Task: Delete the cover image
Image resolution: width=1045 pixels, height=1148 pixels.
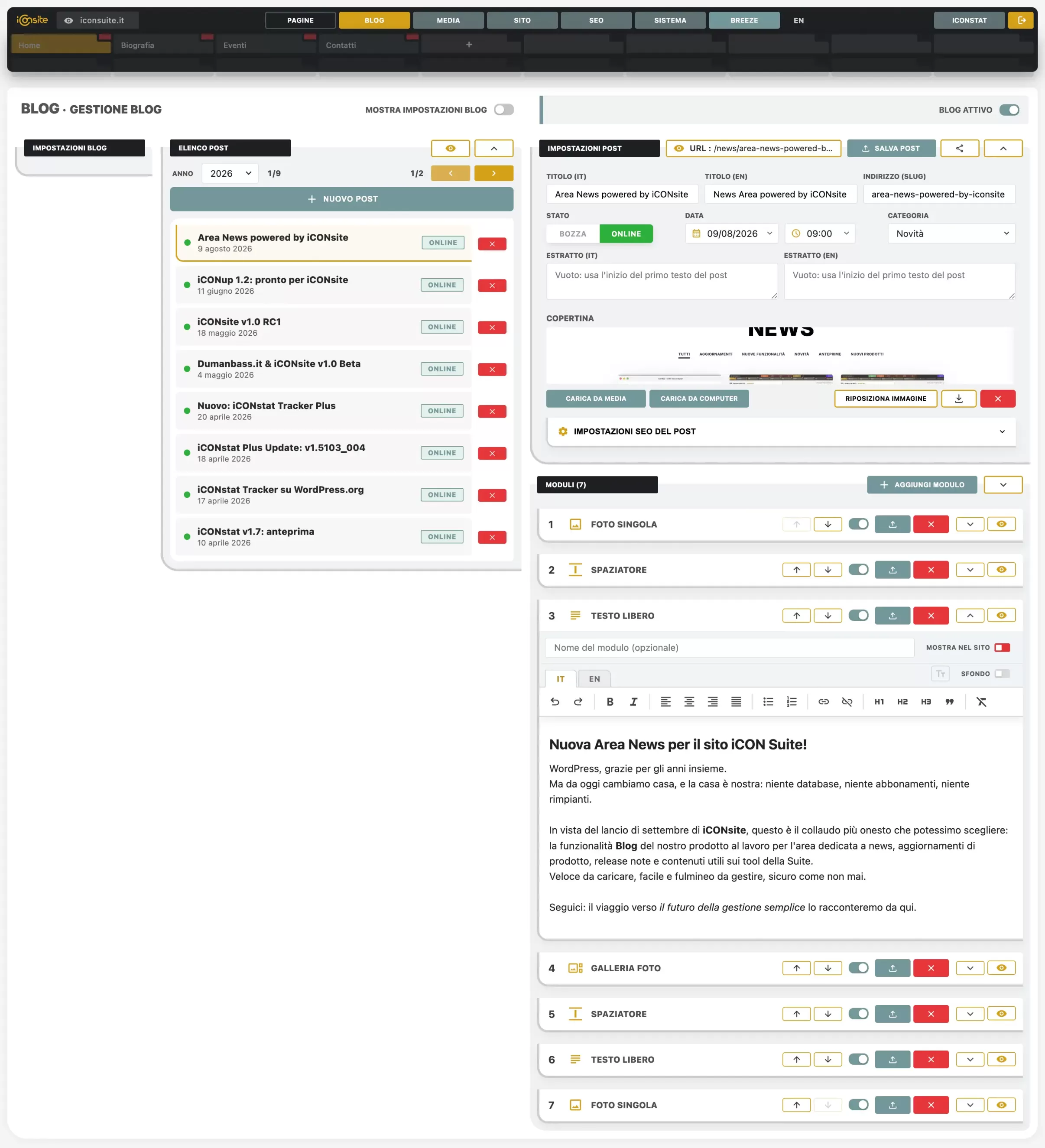Action: pos(998,399)
